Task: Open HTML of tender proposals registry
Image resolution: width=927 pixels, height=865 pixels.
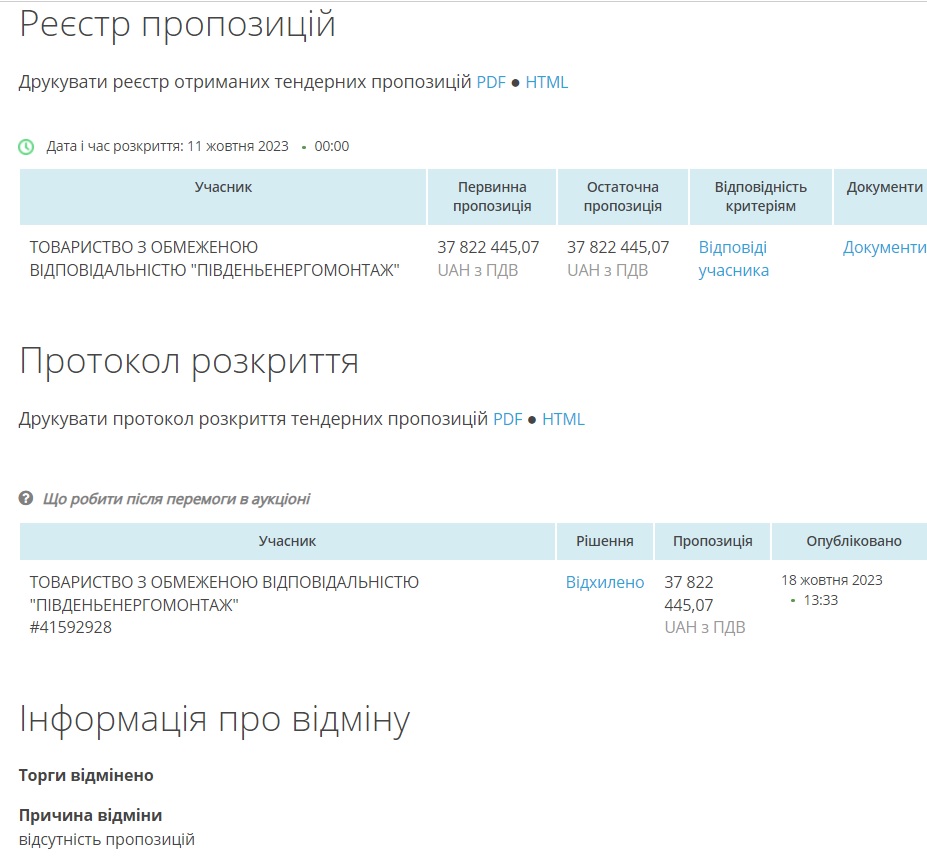Action: 547,82
